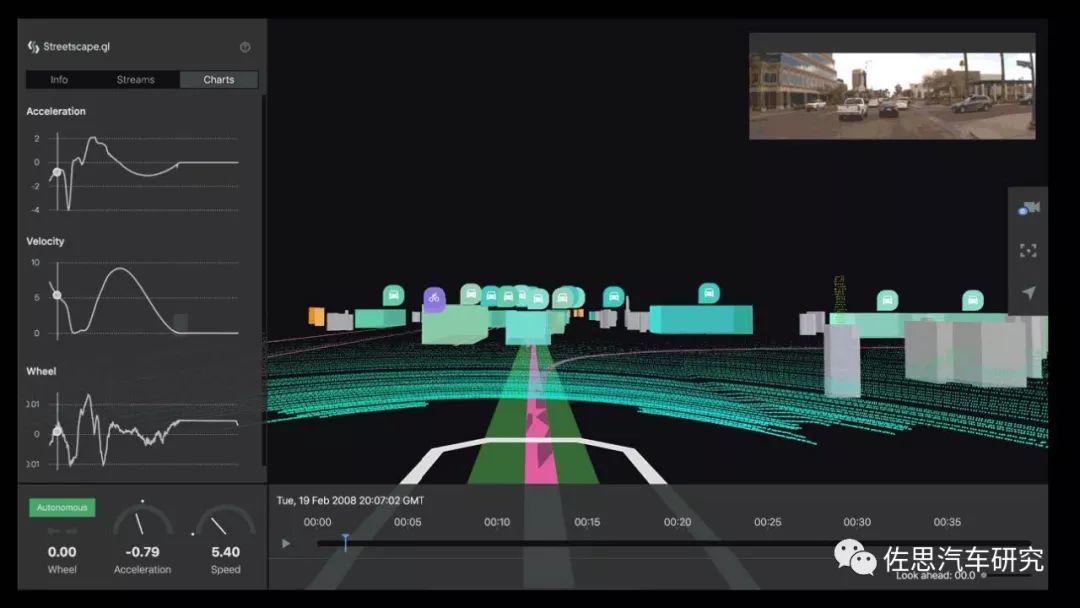The height and width of the screenshot is (608, 1080).
Task: Click the Streetscape.gl logo icon
Action: [33, 47]
